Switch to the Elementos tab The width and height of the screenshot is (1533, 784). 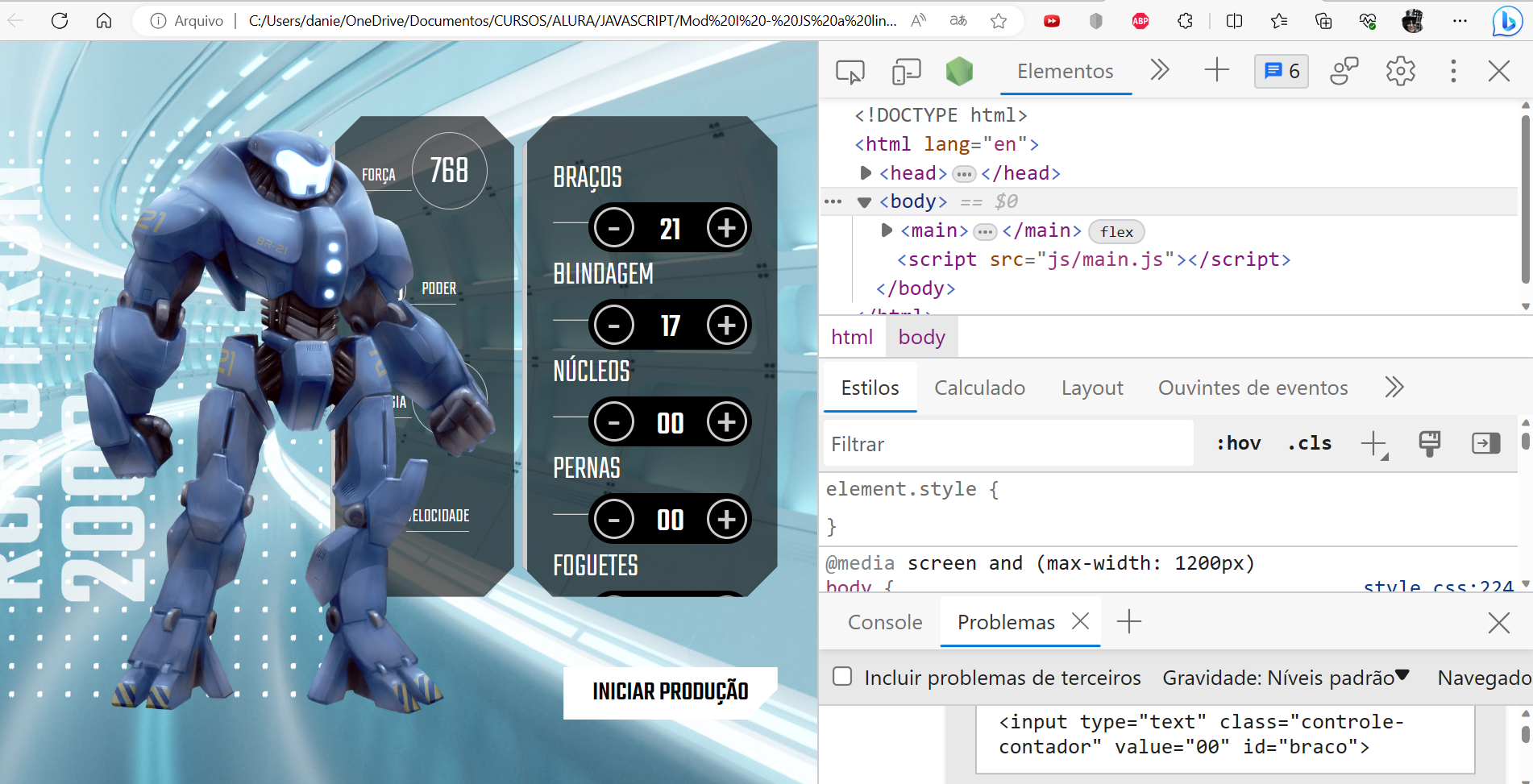(1066, 71)
